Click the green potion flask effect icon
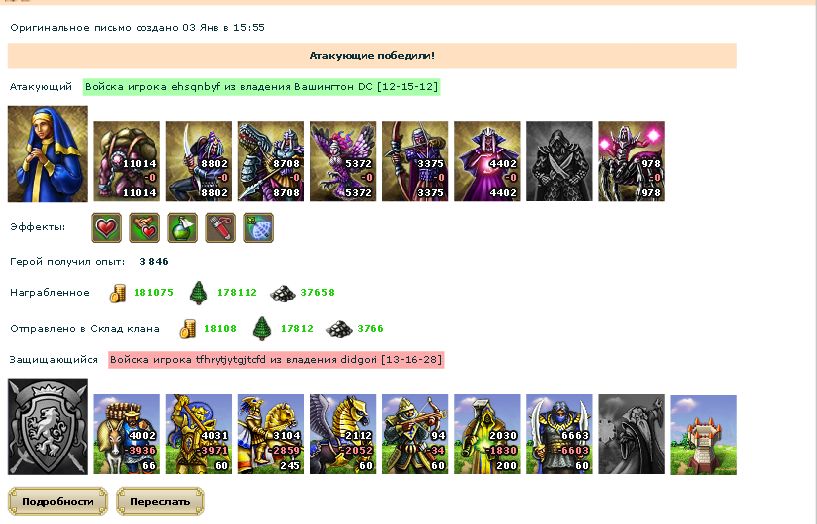Viewport: 817px width, 524px height. (x=182, y=228)
